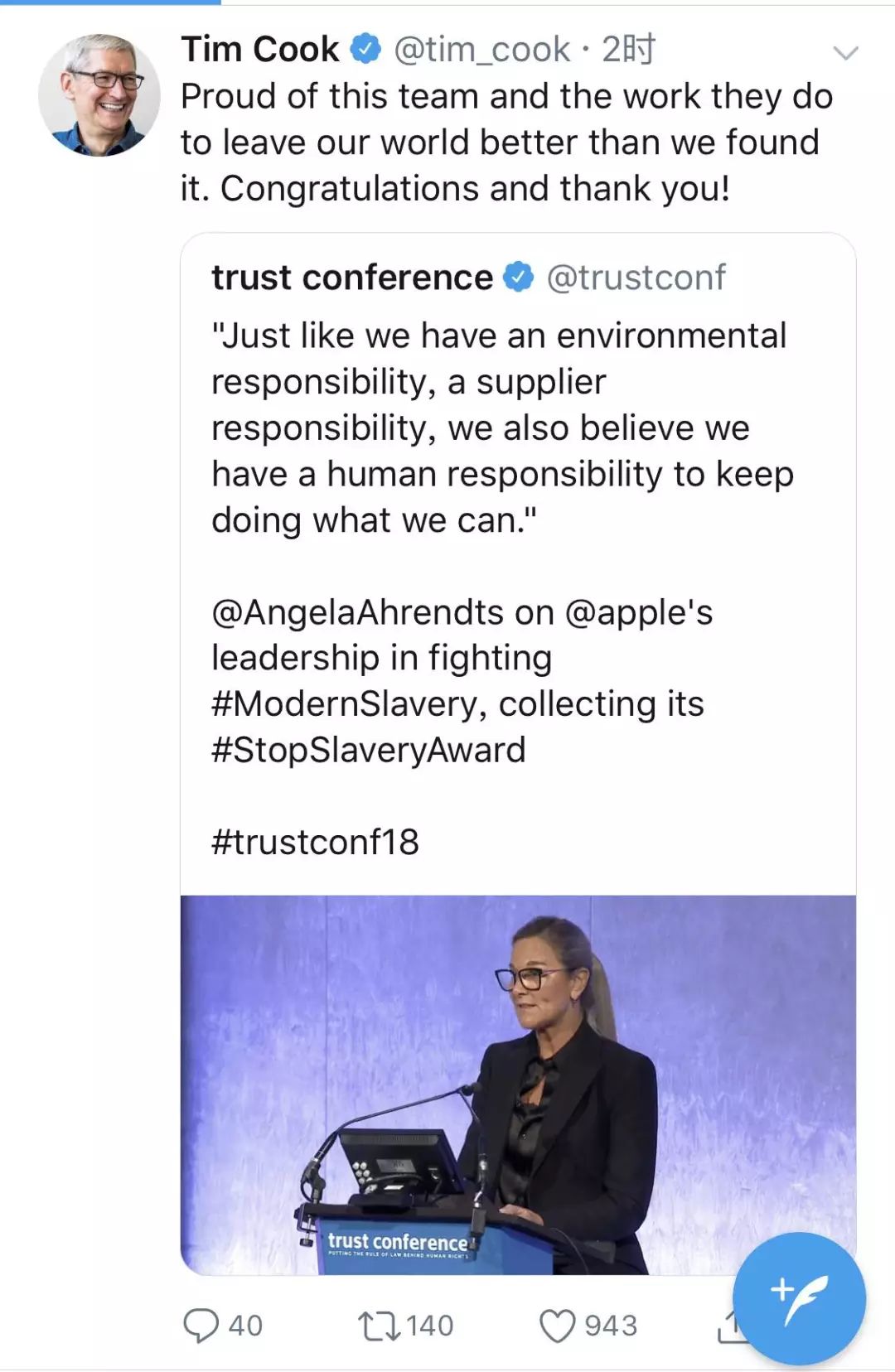Image resolution: width=895 pixels, height=1372 pixels.
Task: Click Tim Cook's verified badge
Action: [365, 50]
